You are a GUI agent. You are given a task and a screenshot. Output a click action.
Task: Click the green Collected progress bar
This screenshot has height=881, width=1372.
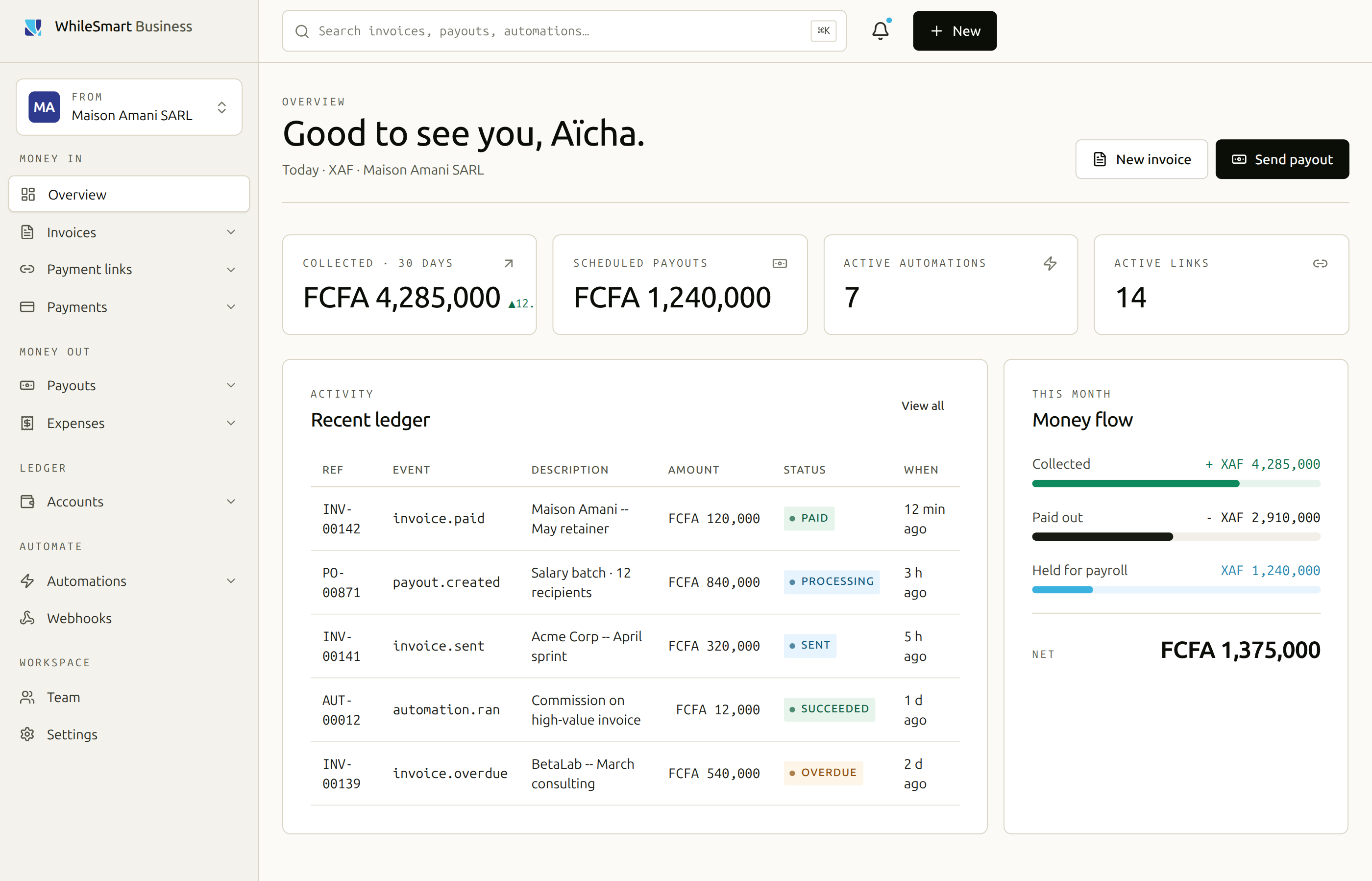point(1176,484)
